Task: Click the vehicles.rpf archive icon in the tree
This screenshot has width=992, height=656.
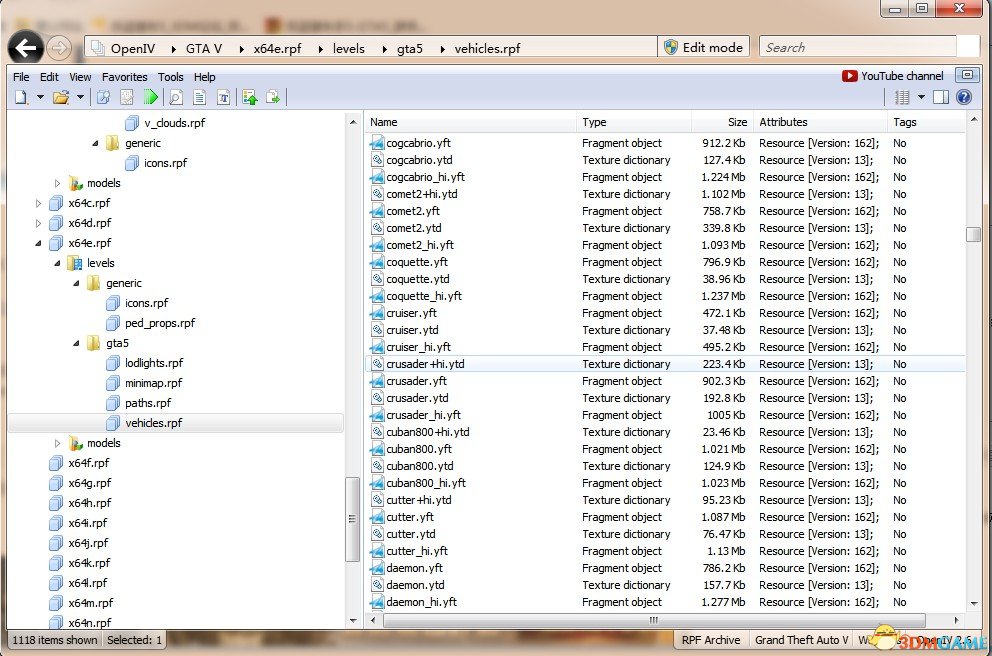Action: tap(113, 423)
